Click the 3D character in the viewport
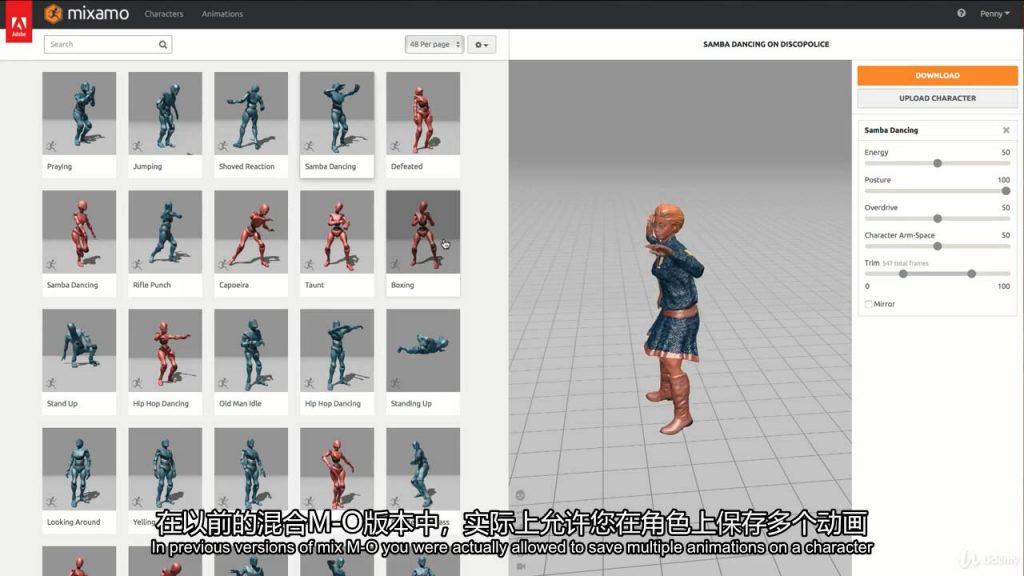This screenshot has height=576, width=1024. pos(674,320)
